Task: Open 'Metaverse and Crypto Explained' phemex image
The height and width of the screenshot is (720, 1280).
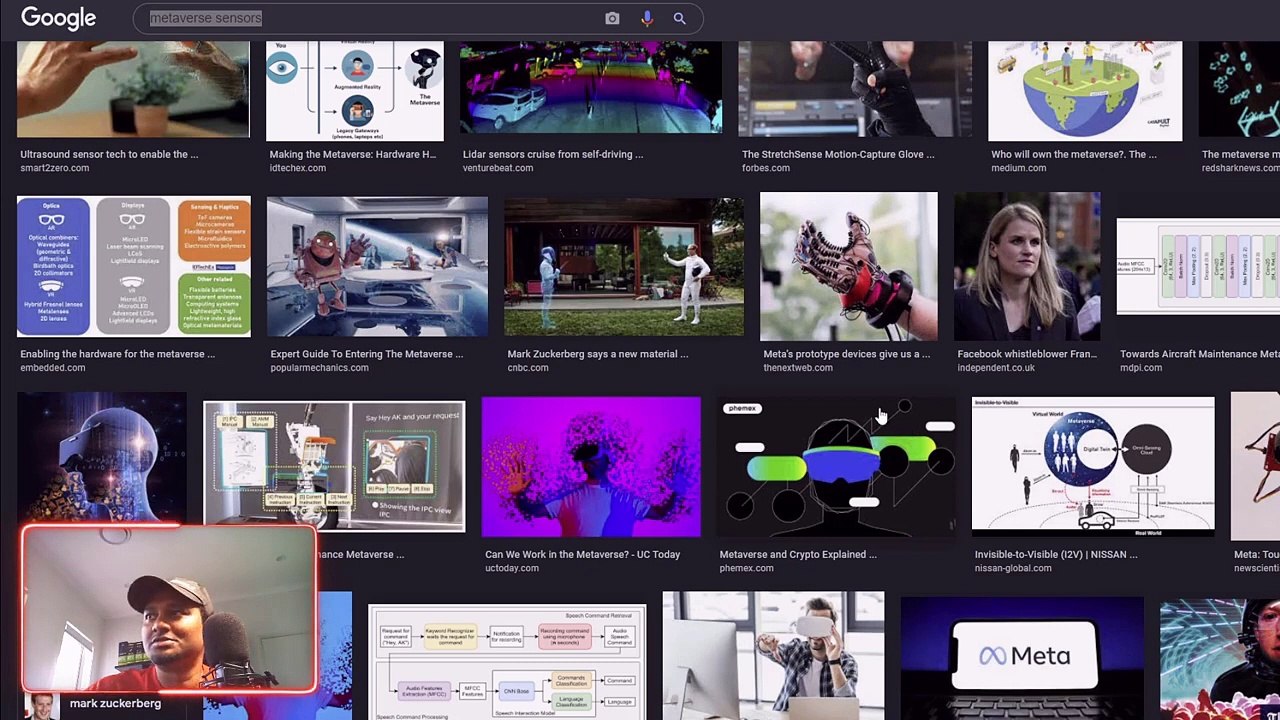Action: tap(837, 467)
